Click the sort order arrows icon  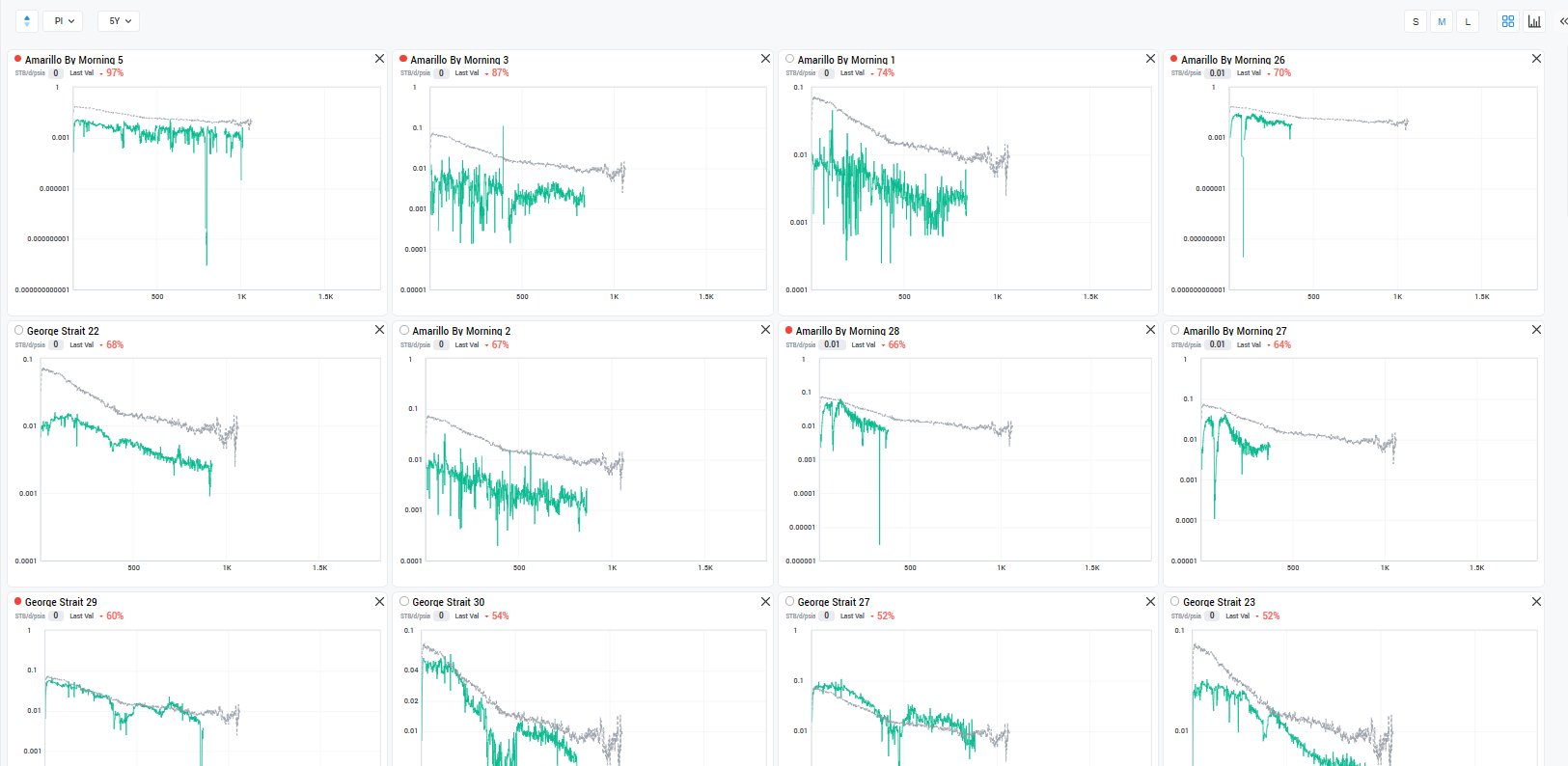coord(27,21)
